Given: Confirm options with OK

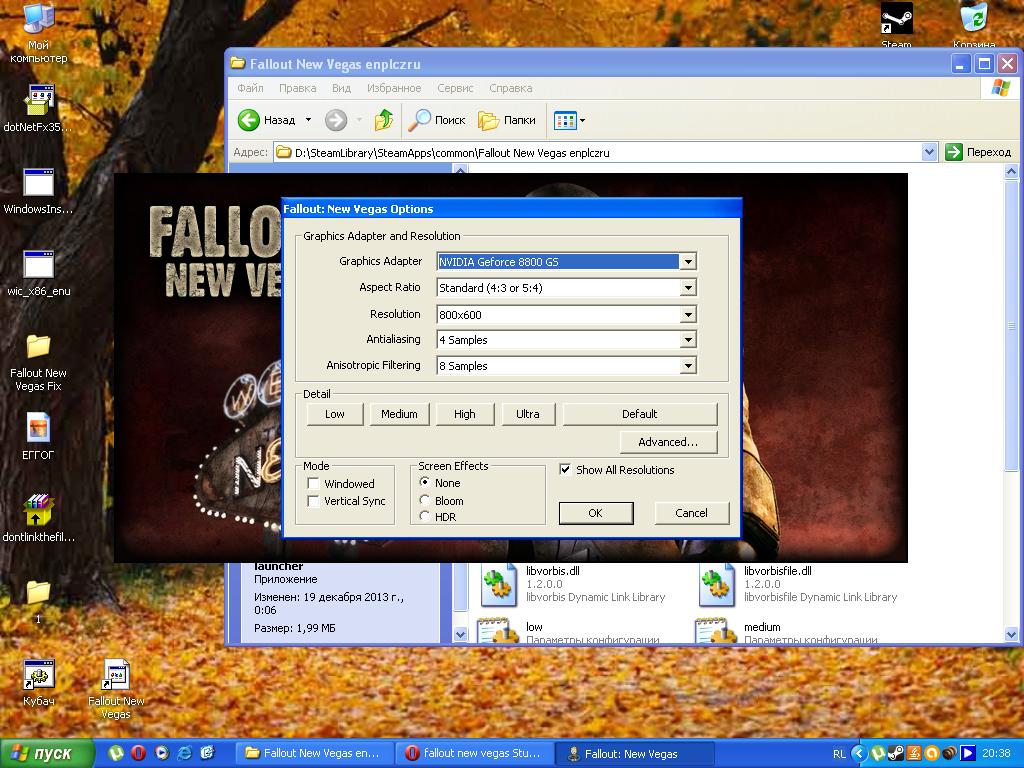Looking at the screenshot, I should pos(596,513).
